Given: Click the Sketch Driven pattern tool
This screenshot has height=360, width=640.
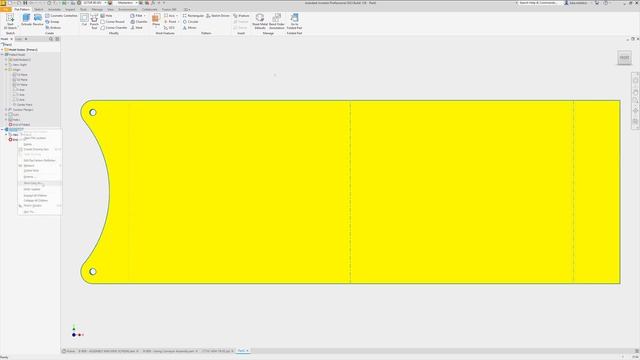Looking at the screenshot, I should click(x=218, y=16).
